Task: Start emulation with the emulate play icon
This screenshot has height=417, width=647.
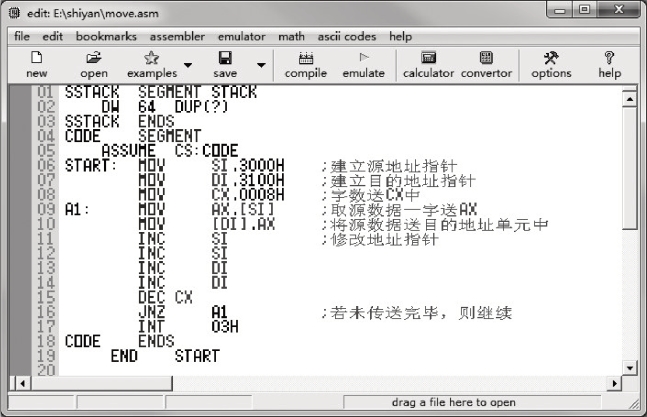Action: [364, 57]
